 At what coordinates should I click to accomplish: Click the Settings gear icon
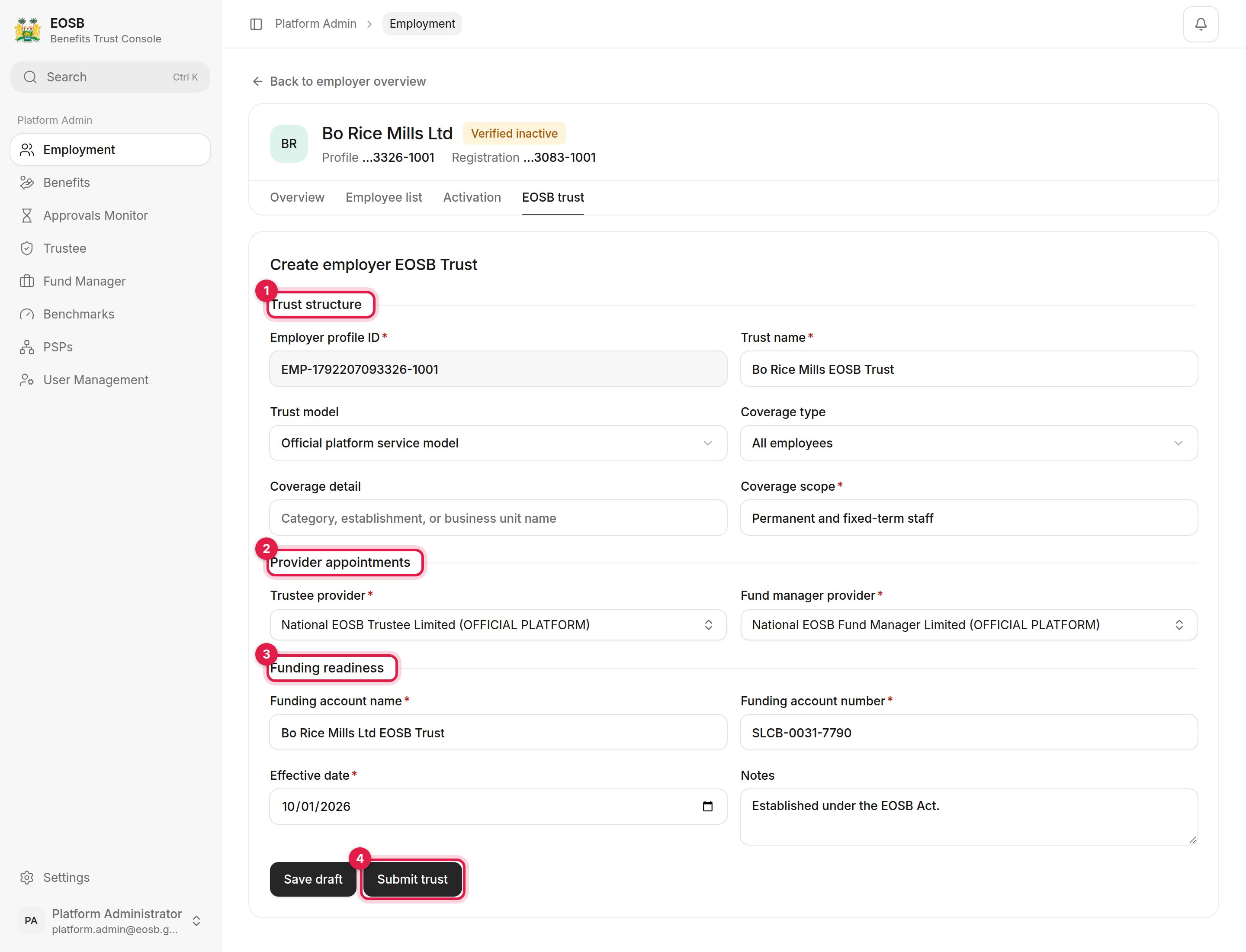click(27, 877)
